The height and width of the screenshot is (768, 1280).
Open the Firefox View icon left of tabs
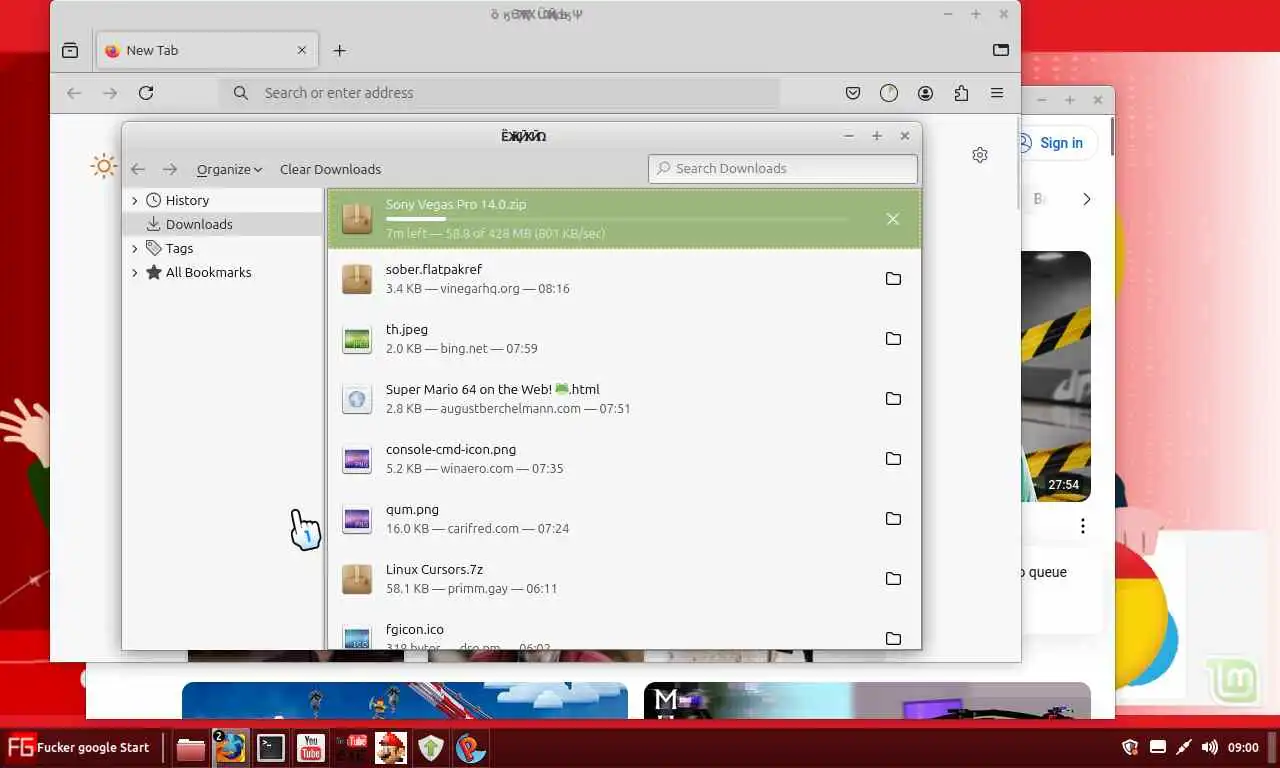(70, 50)
